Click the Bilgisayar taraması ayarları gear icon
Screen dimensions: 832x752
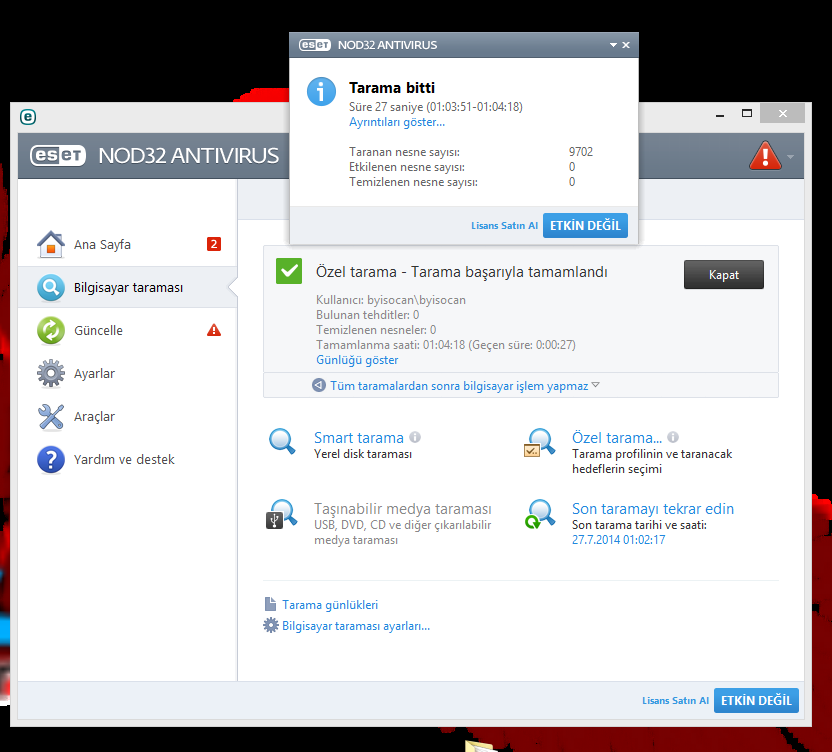click(271, 625)
